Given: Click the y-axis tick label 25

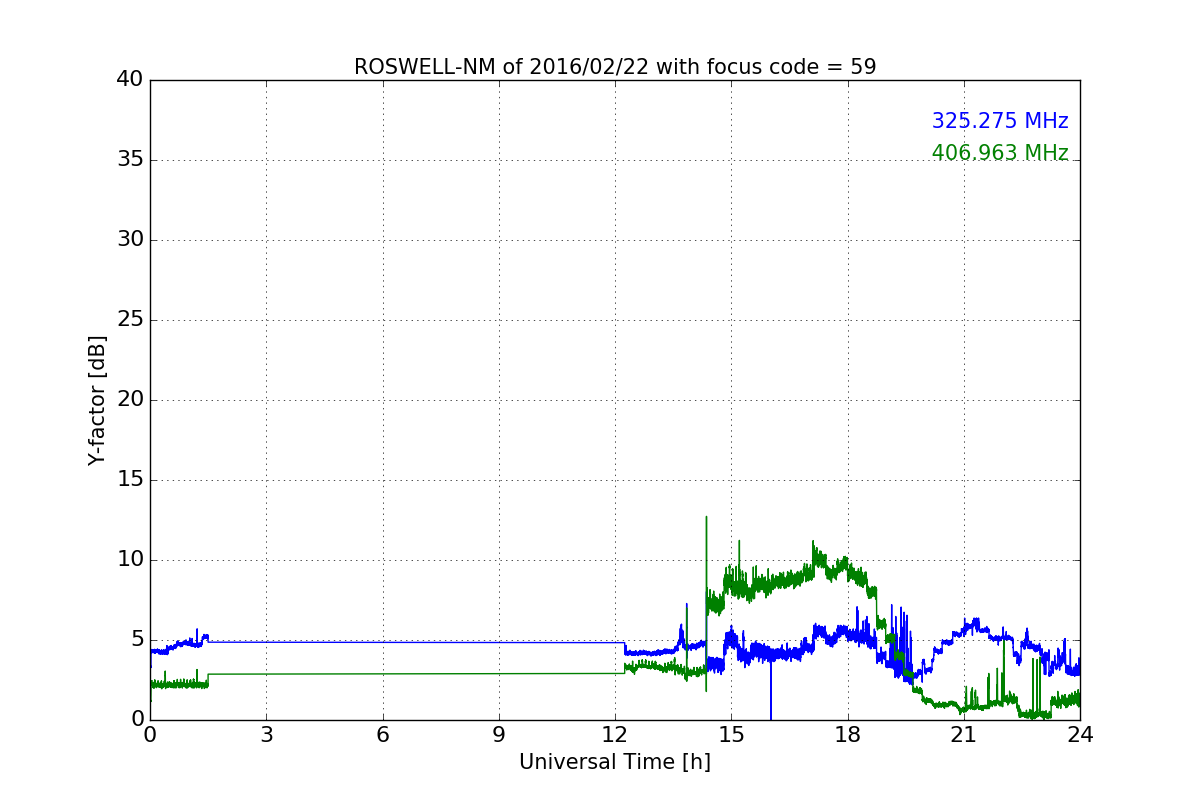Looking at the screenshot, I should click(130, 320).
